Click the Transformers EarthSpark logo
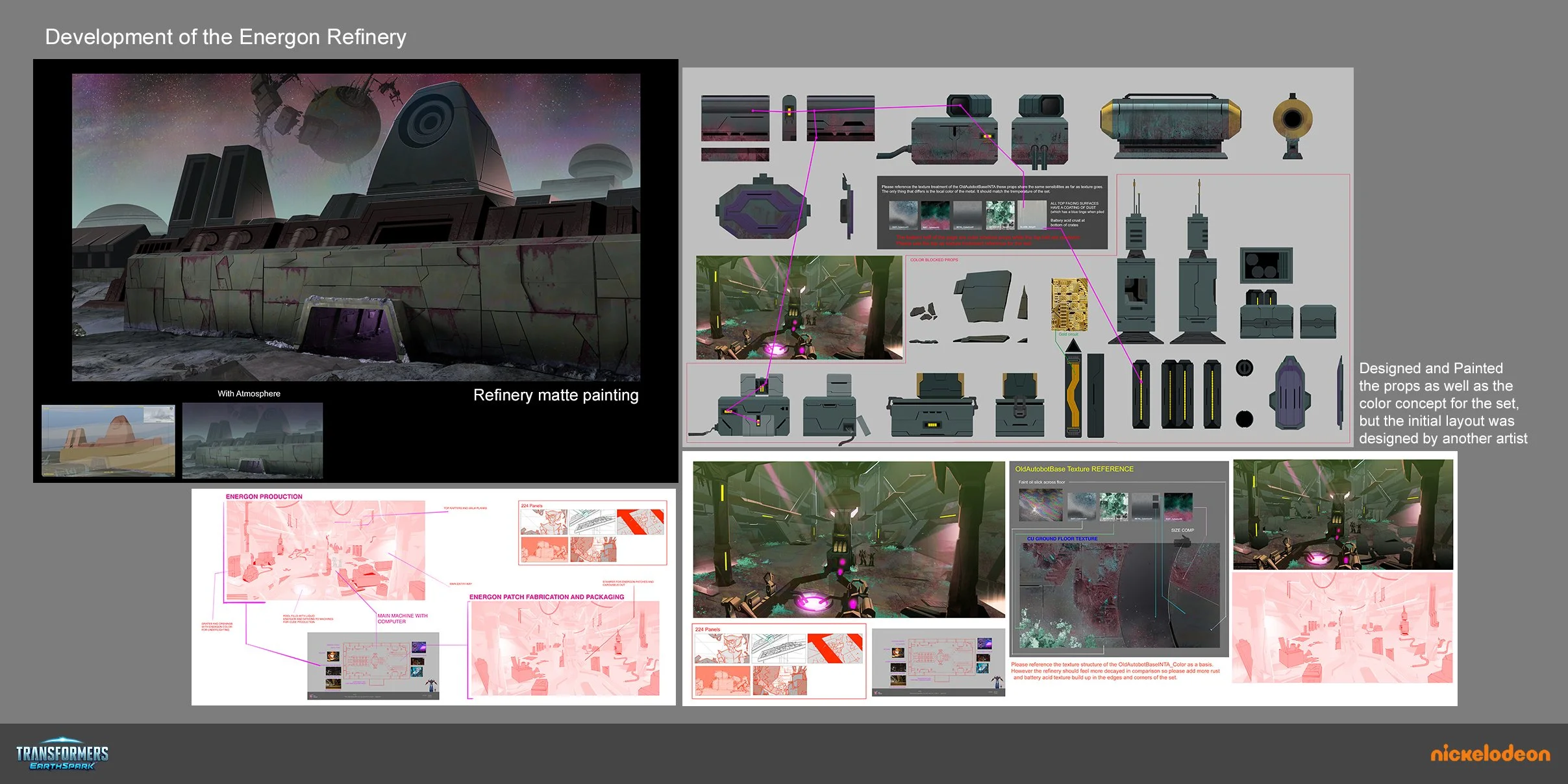Image resolution: width=1568 pixels, height=784 pixels. coord(62,753)
